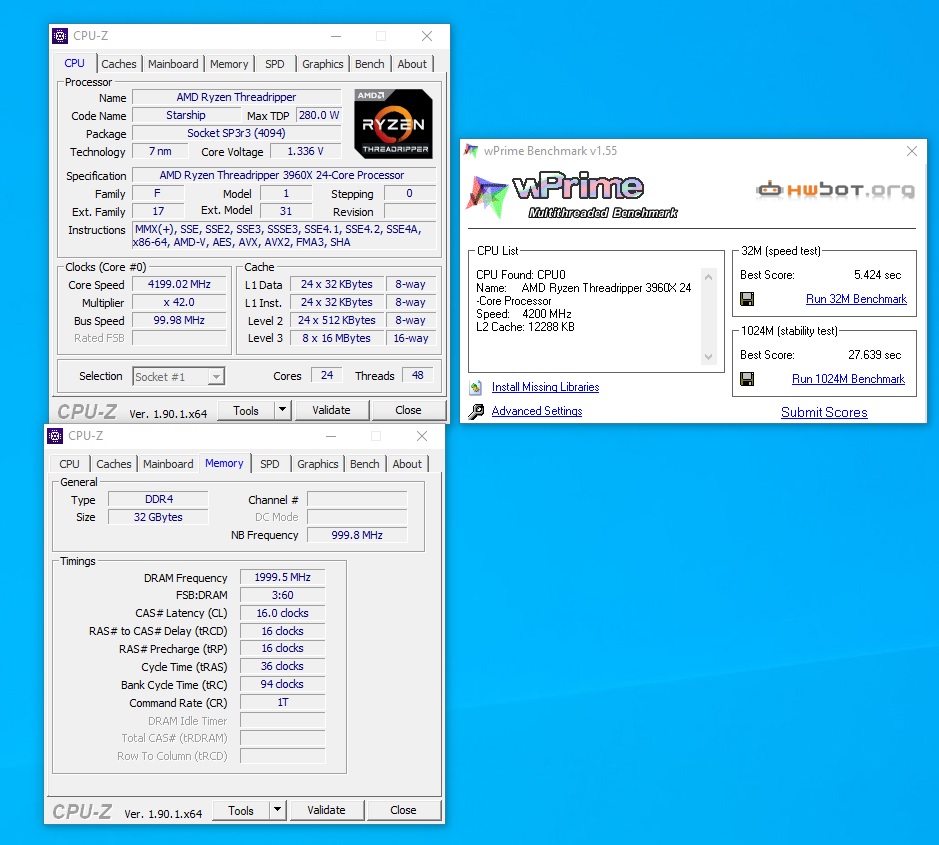Click Bank Cycle Time value 94 clocks

coord(283,684)
